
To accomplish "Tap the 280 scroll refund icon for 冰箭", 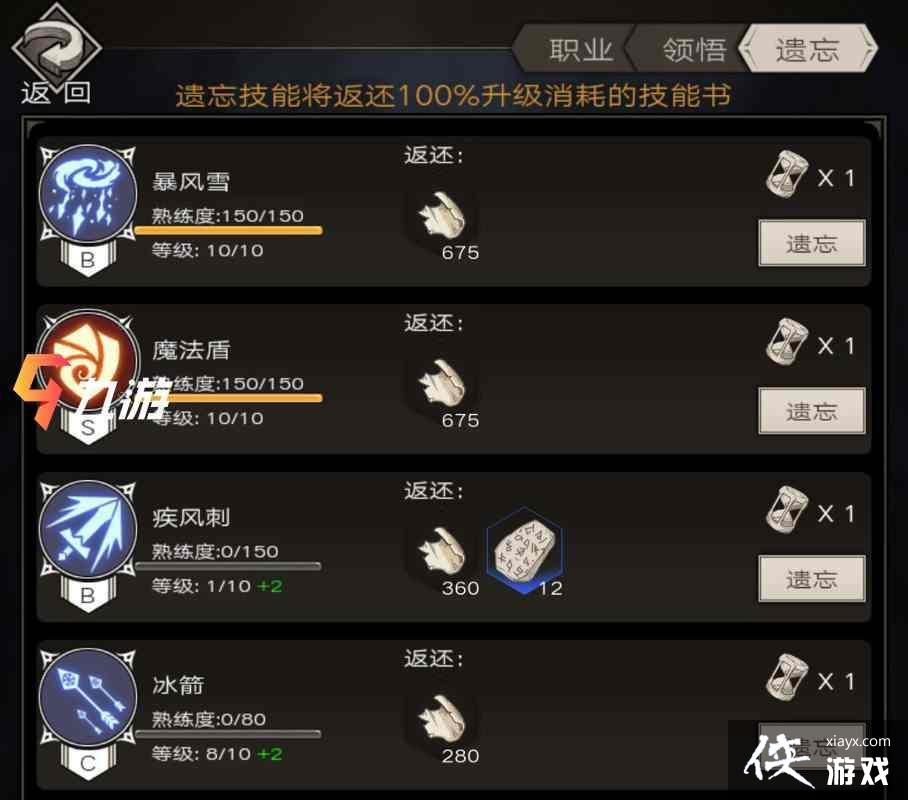I will click(x=442, y=718).
